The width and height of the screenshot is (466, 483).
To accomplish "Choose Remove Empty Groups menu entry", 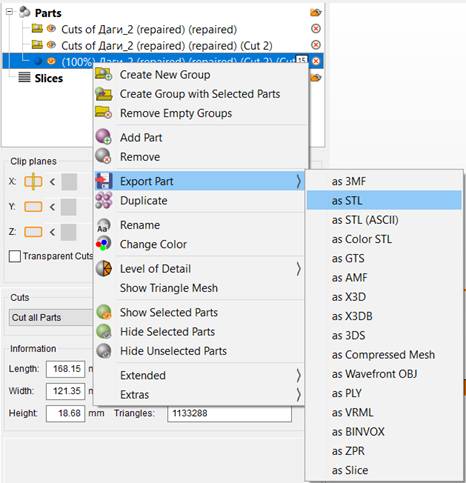I will click(x=200, y=113).
